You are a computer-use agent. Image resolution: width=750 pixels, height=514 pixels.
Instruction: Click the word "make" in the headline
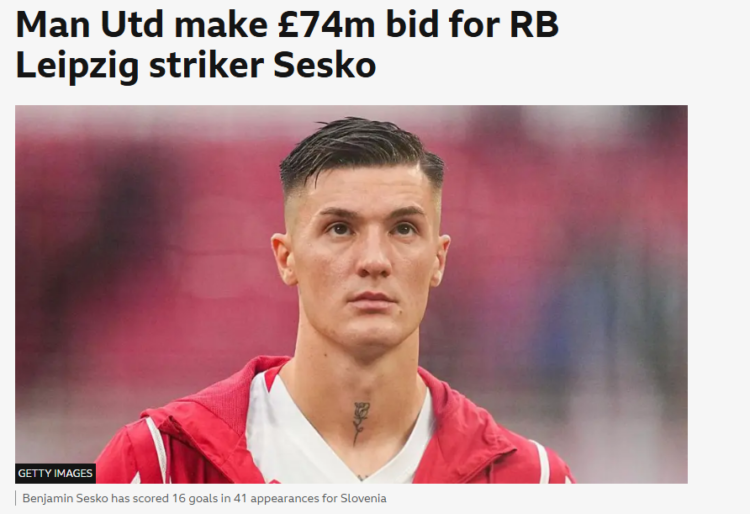pyautogui.click(x=221, y=24)
